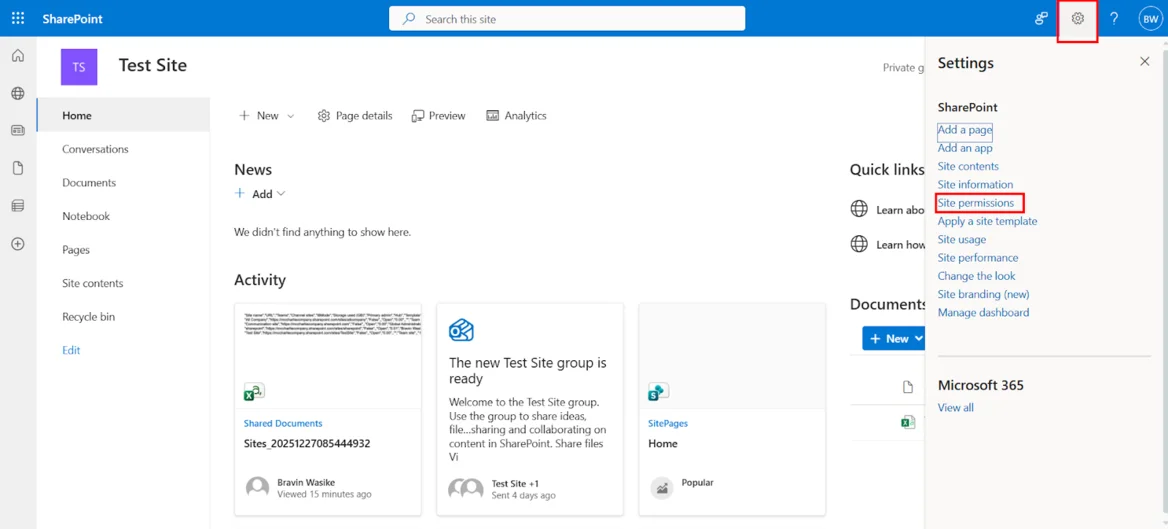
Task: Open the new Test Site group is ready card
Action: point(530,409)
